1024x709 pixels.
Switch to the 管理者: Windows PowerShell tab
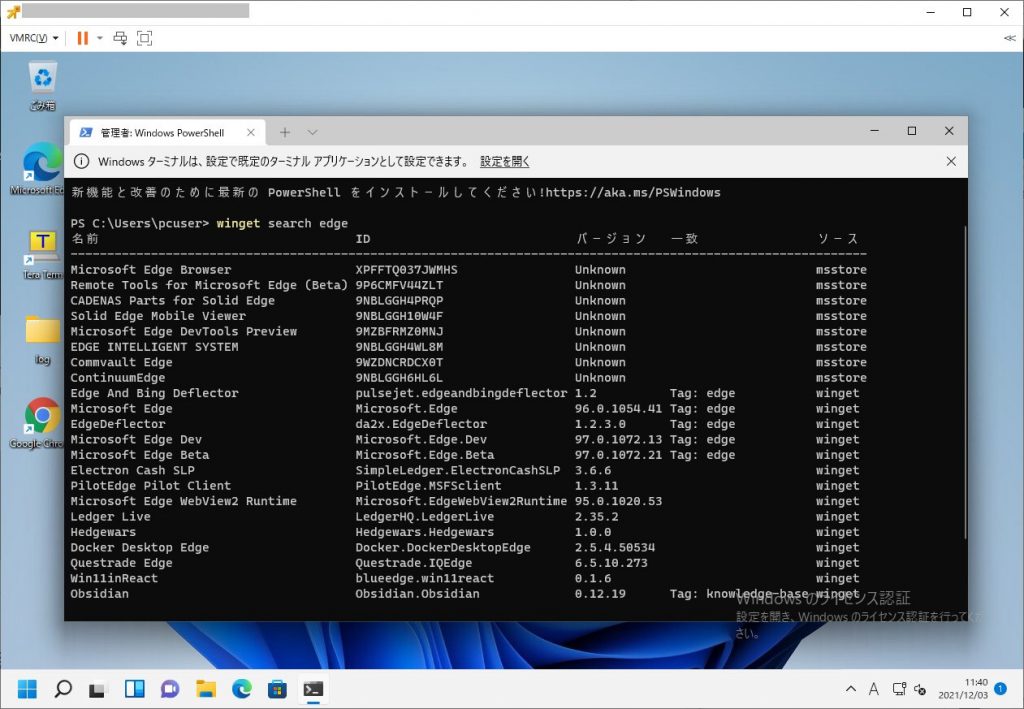pos(162,133)
